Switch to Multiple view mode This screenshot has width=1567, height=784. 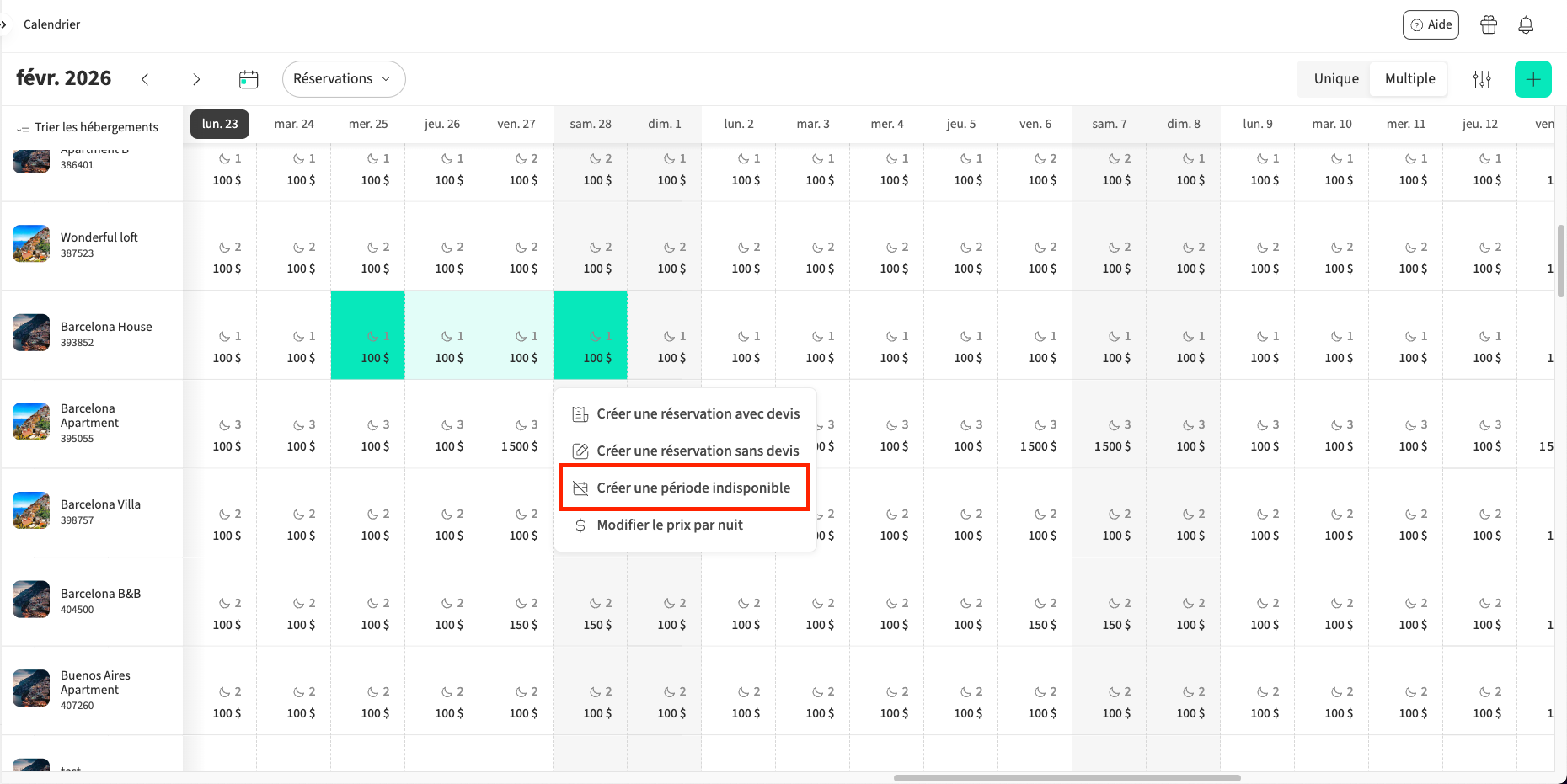pos(1409,78)
